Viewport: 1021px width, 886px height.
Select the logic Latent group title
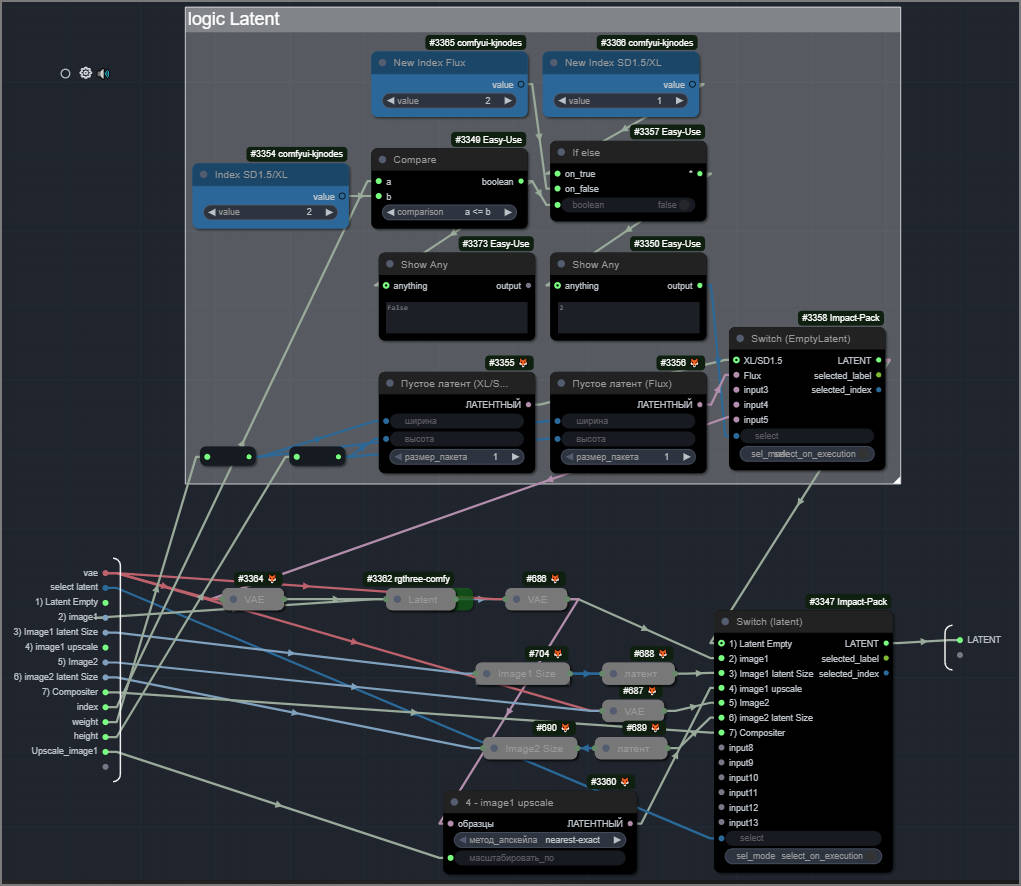(234, 19)
